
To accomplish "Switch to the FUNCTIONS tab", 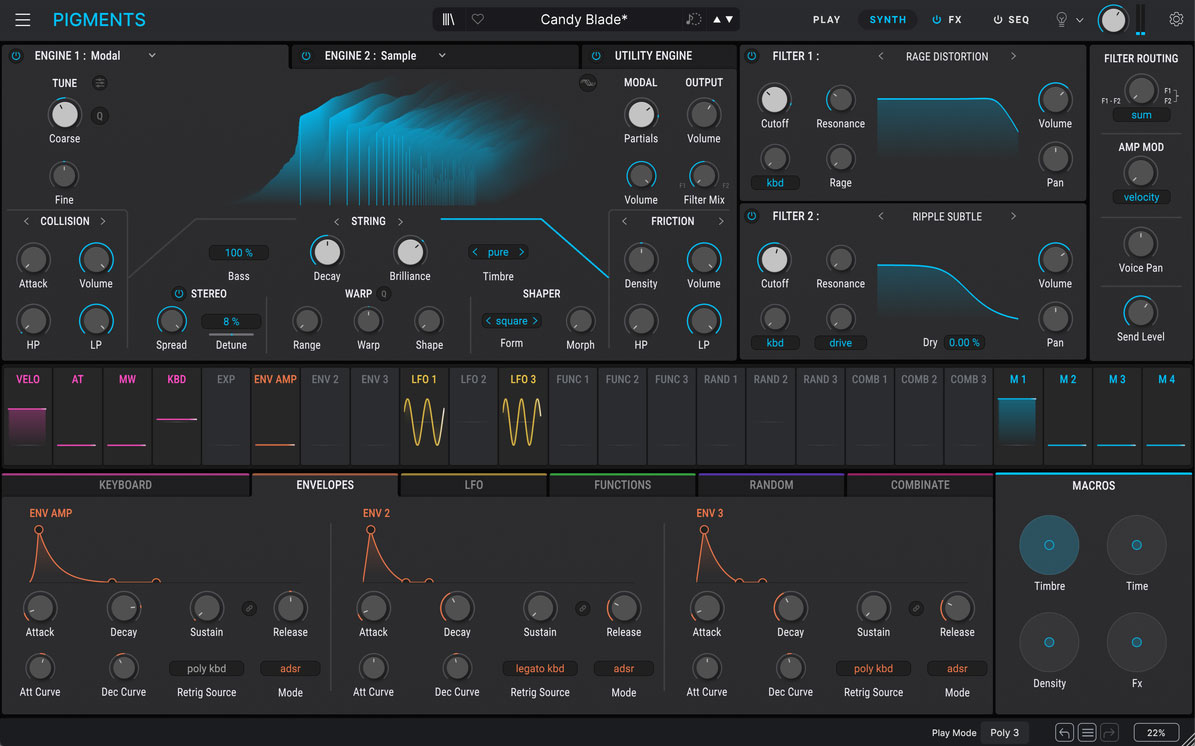I will [623, 485].
